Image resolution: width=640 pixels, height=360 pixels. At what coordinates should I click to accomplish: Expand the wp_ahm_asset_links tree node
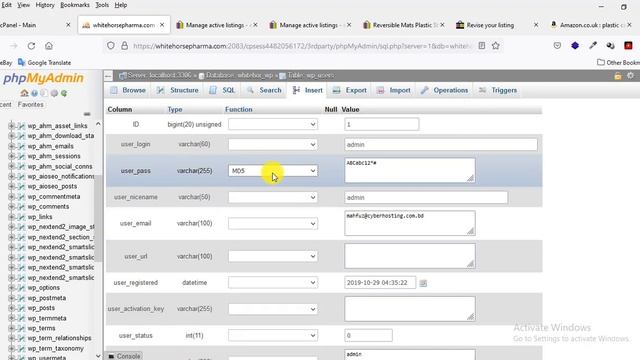tap(11, 126)
